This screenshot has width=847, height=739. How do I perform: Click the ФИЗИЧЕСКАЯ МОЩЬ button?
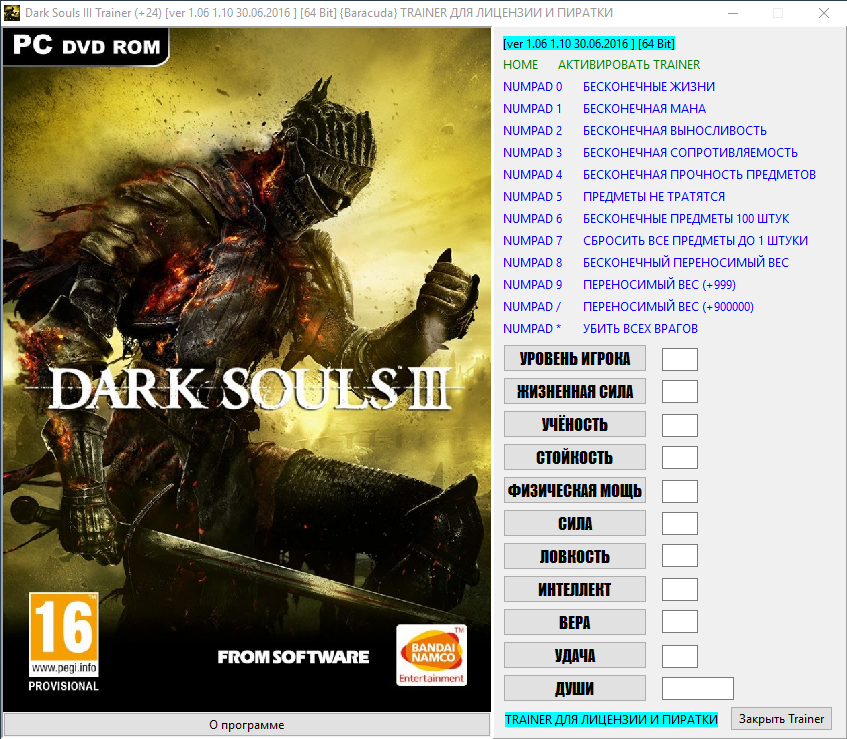click(575, 491)
